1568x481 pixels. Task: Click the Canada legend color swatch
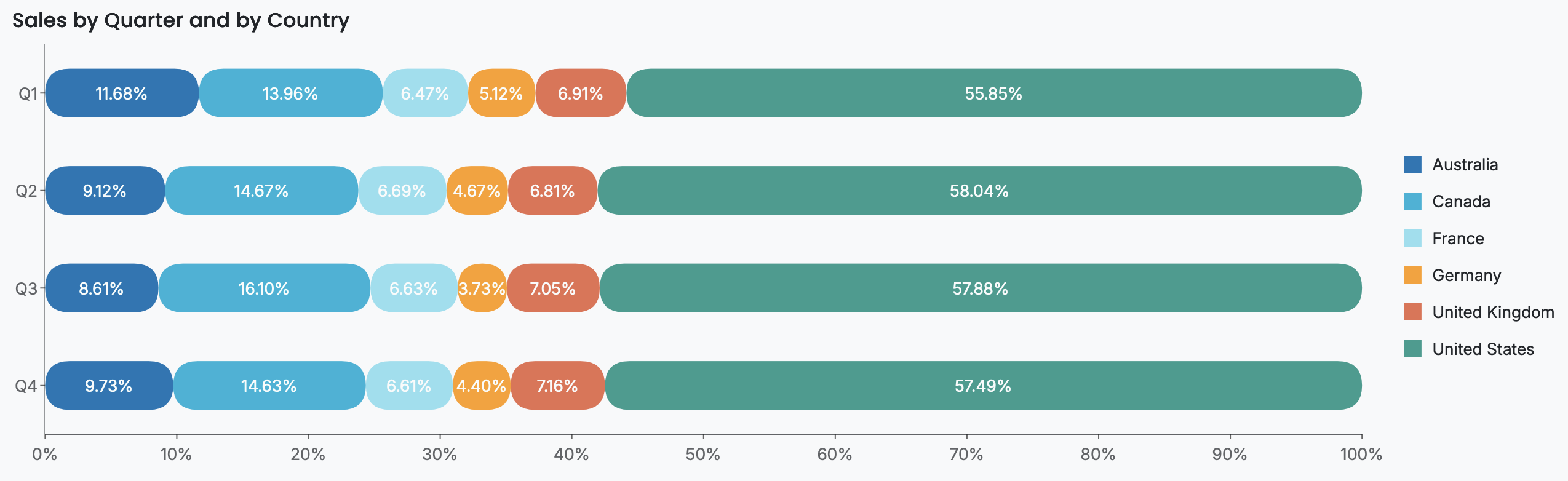[1413, 202]
